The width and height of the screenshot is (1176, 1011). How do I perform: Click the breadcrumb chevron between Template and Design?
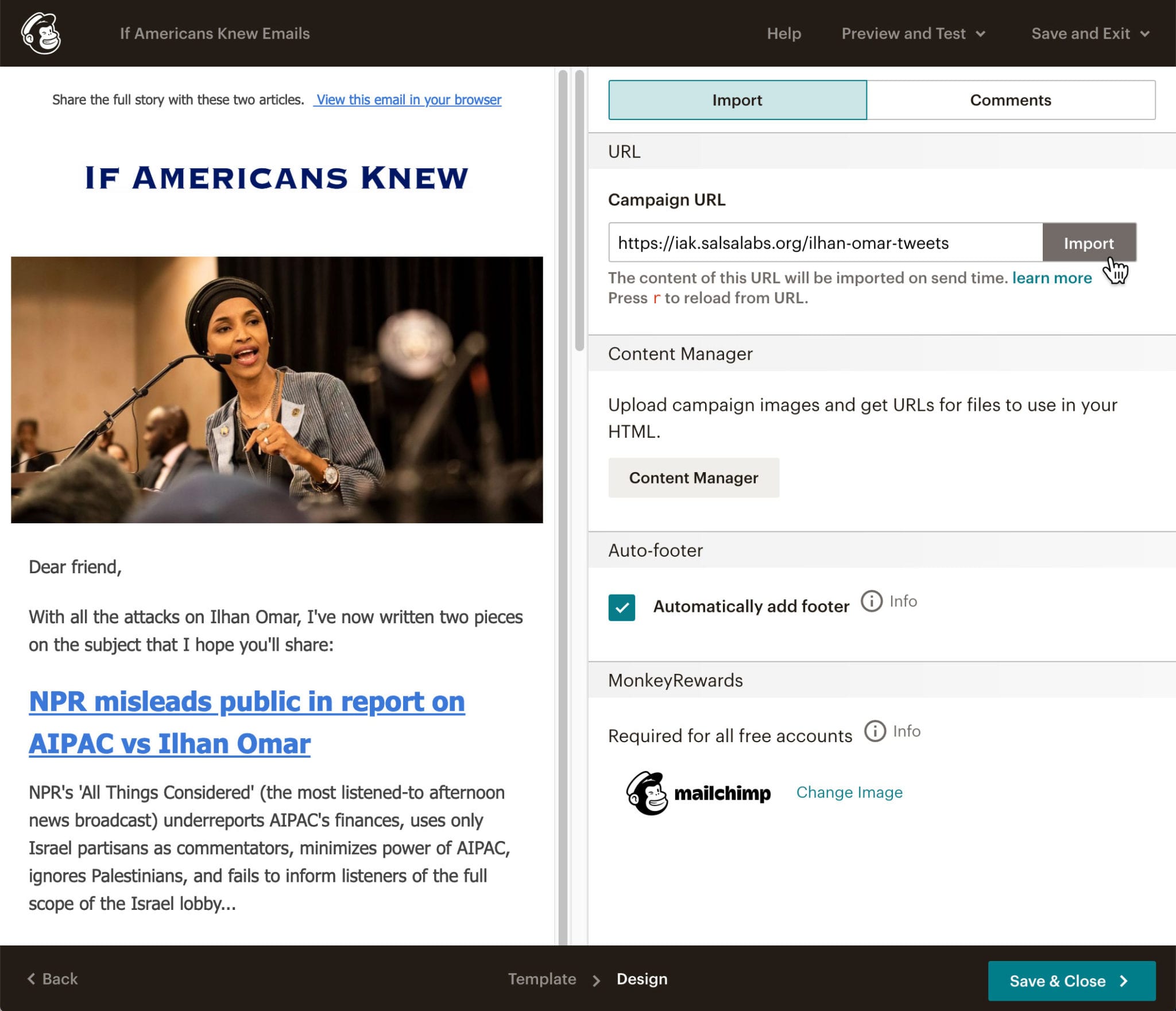pos(596,980)
